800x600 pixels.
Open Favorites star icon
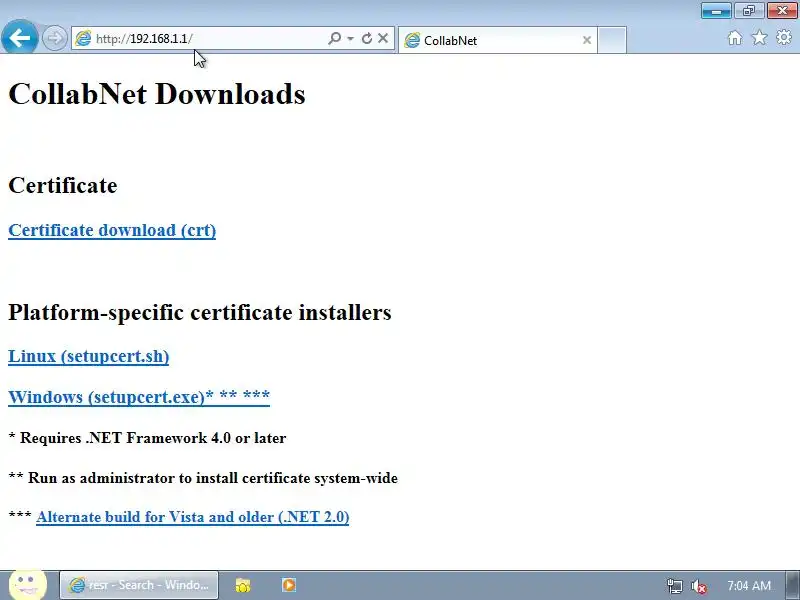tap(759, 37)
